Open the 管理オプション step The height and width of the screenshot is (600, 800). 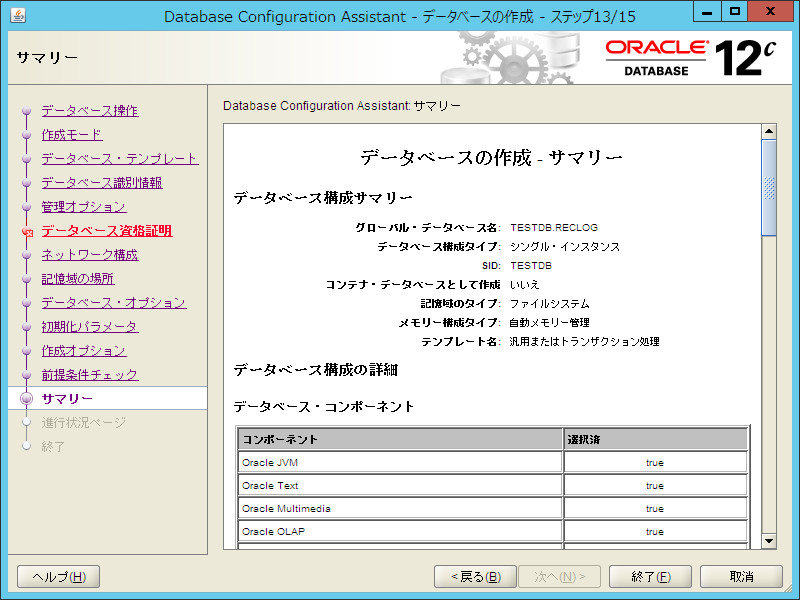click(84, 207)
